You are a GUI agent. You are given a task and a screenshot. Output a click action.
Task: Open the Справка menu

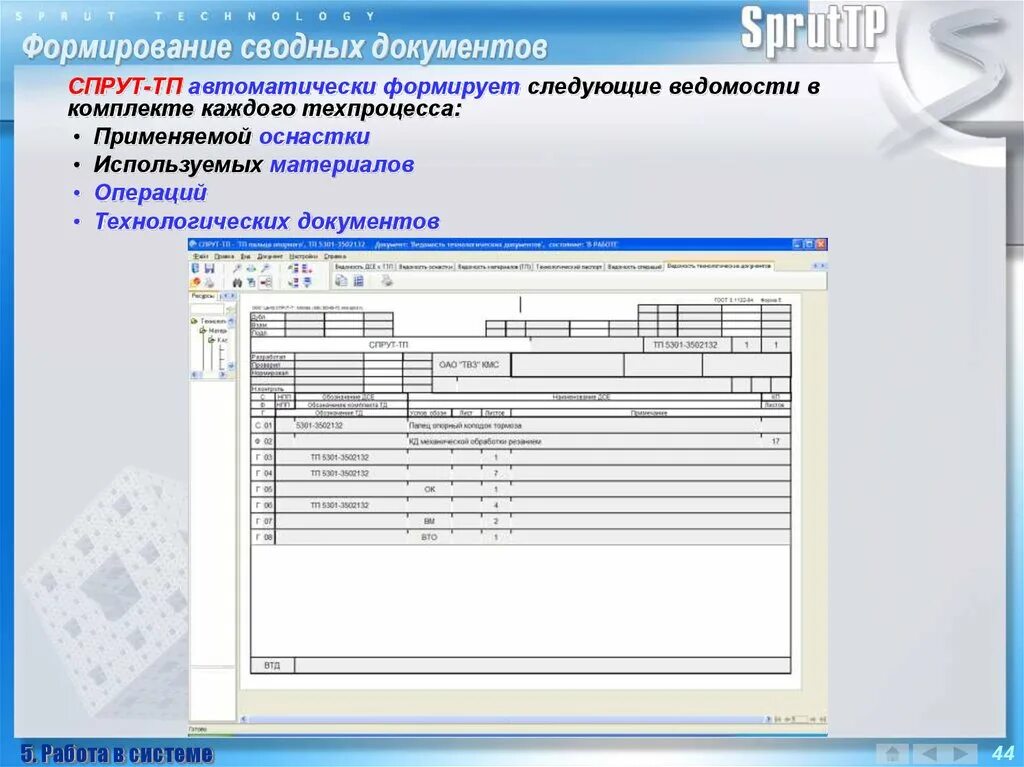pyautogui.click(x=335, y=257)
